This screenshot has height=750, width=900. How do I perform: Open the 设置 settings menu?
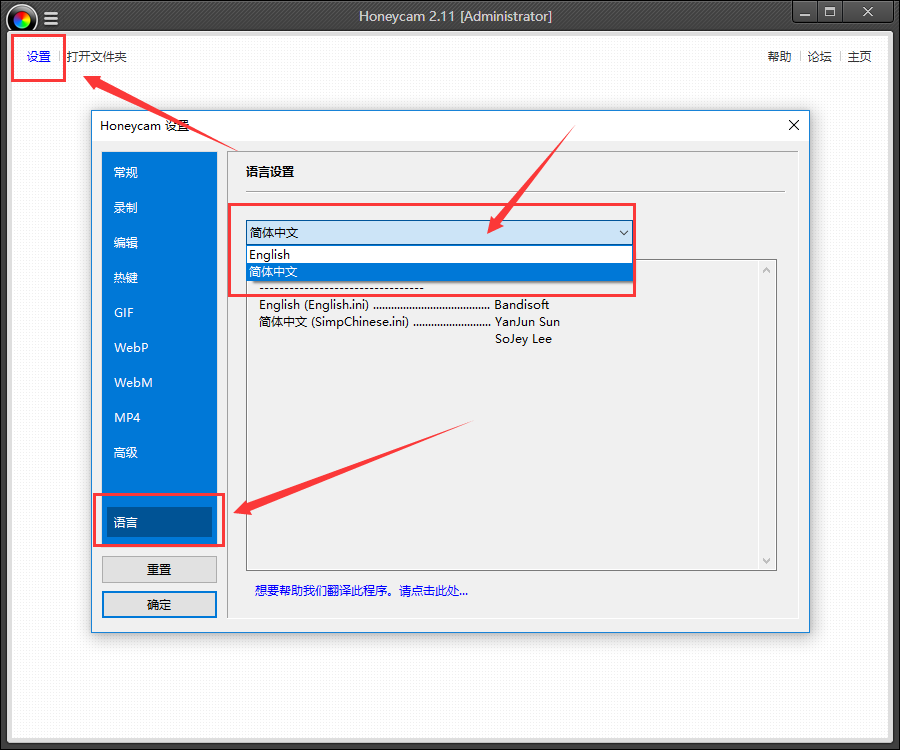pos(39,57)
